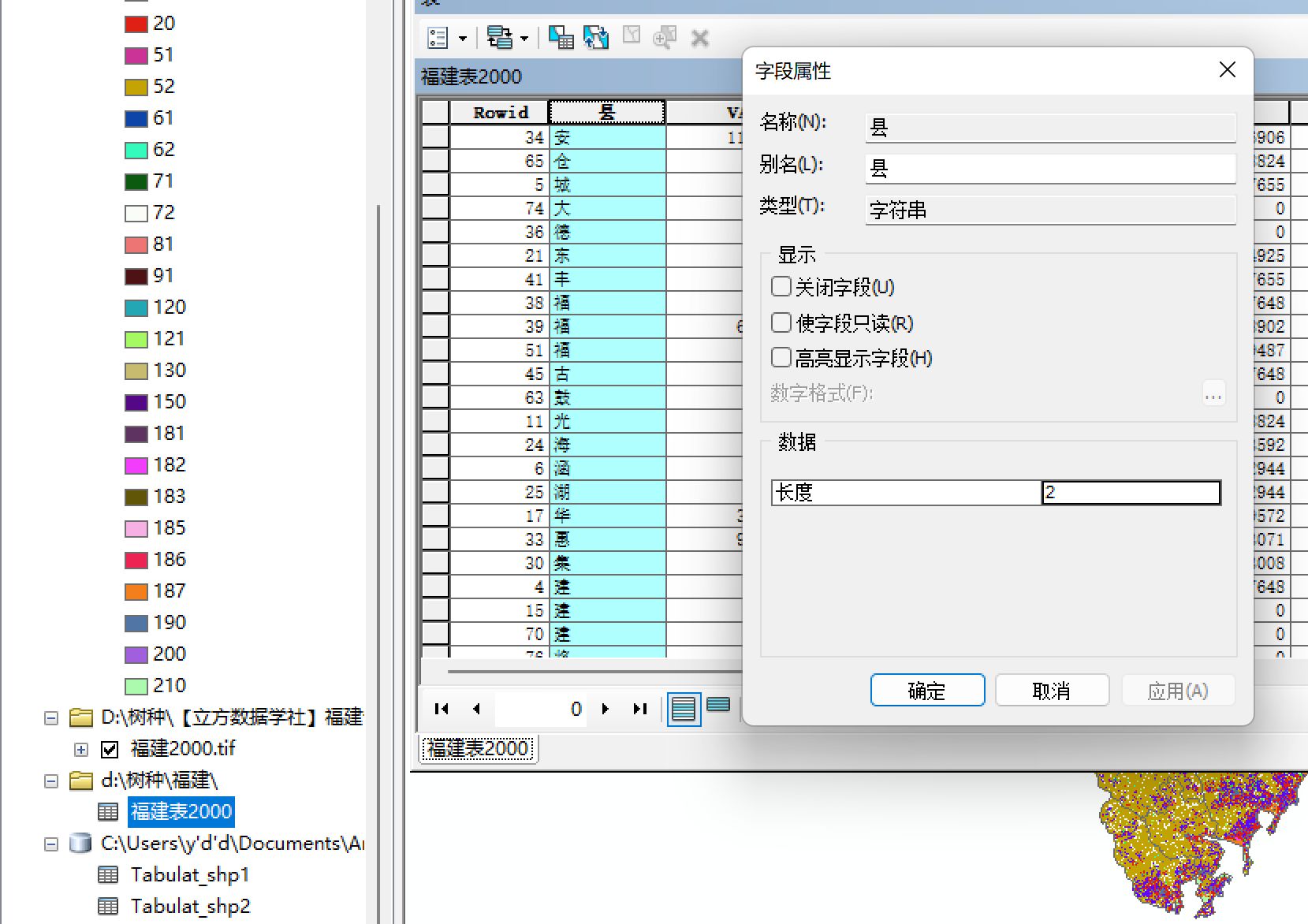Enable 使字段只读 checkbox
The image size is (1308, 924).
[781, 322]
